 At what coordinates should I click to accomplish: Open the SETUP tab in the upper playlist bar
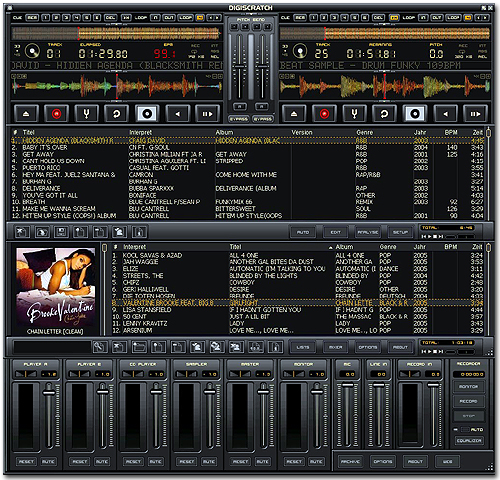(400, 232)
